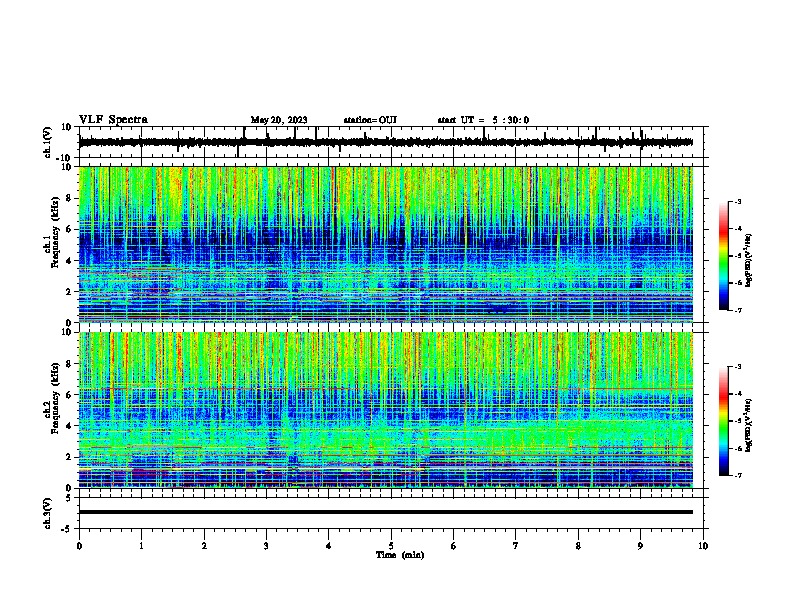Screen dimensions: 792x612
Task: Click the ch.2 spectrogram panel
Action: [385, 410]
